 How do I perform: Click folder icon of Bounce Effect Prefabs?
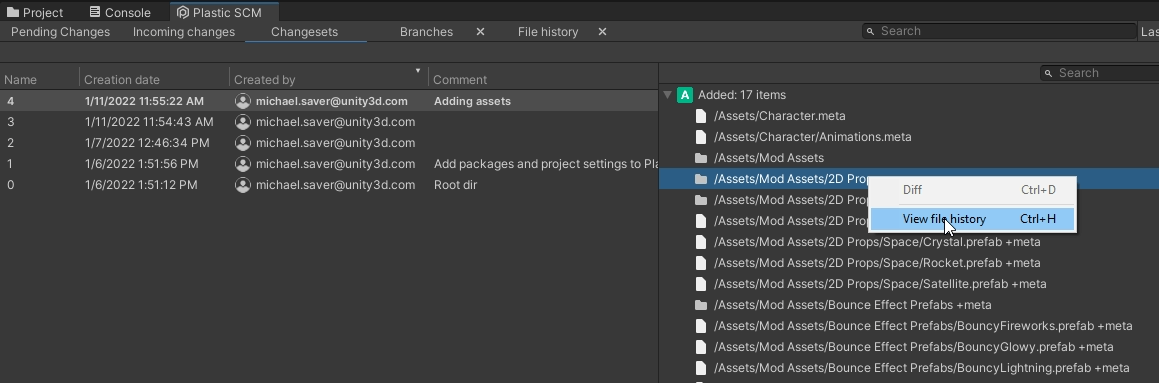[701, 305]
